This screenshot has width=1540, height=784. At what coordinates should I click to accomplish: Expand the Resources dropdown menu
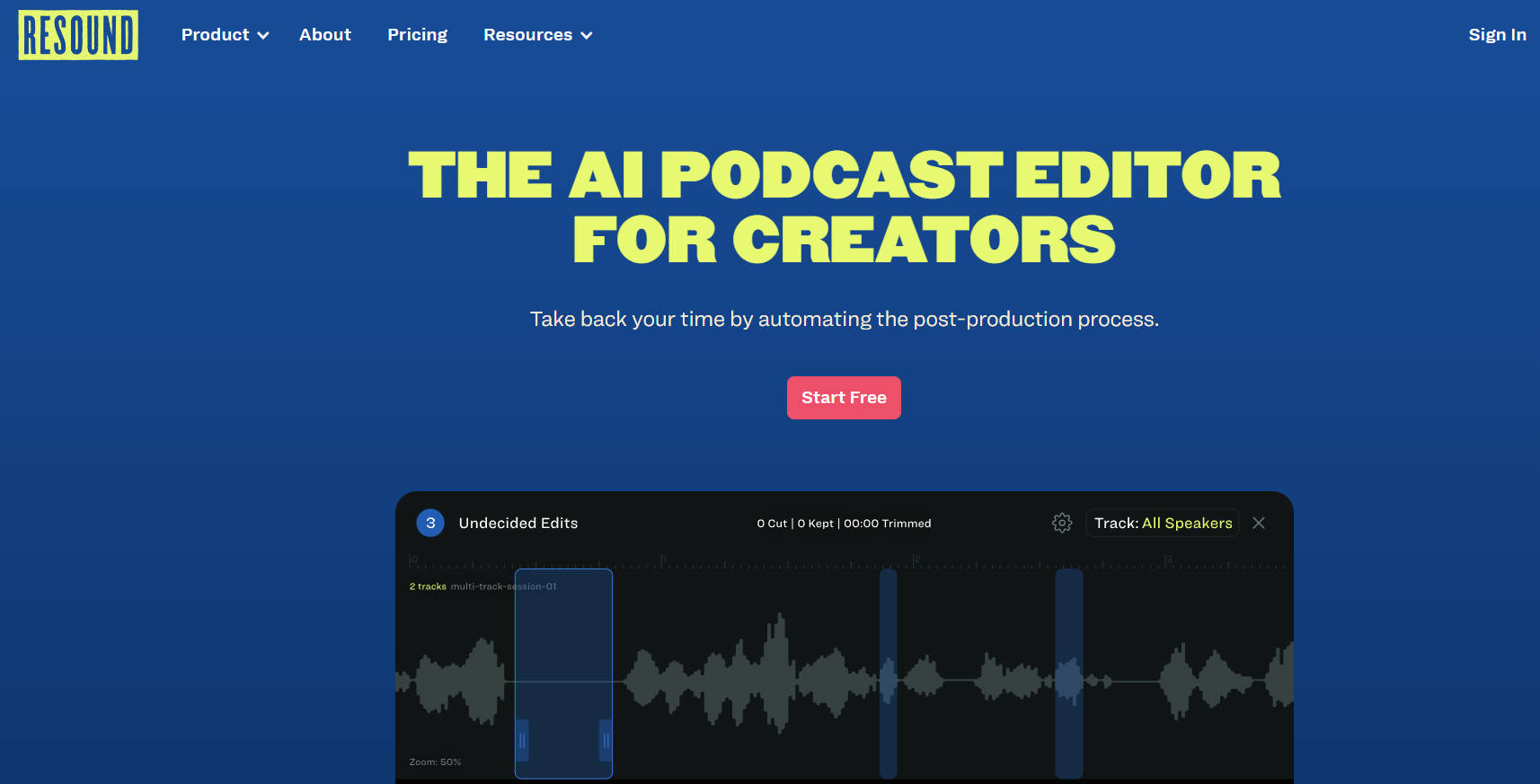click(x=537, y=35)
